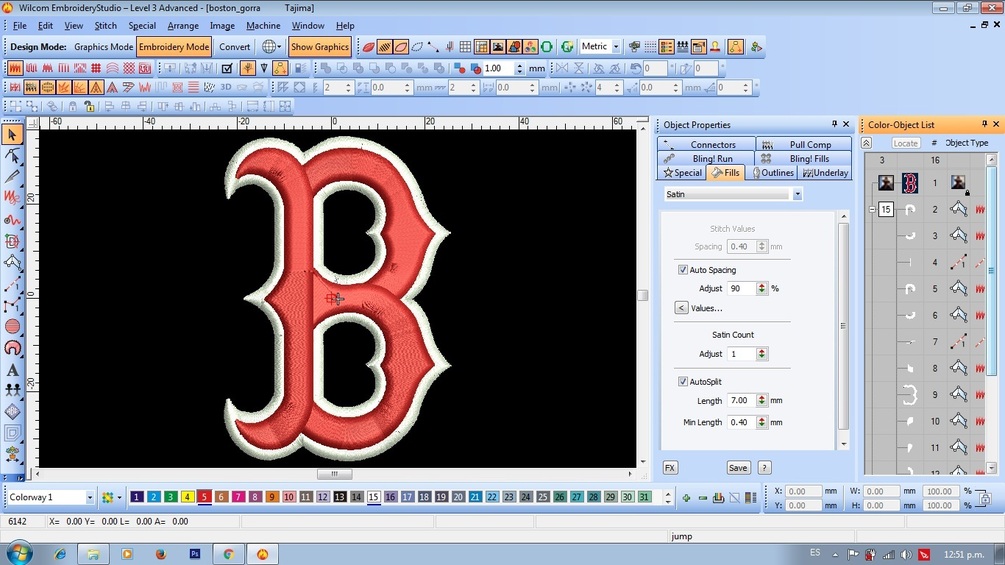Select white color swatch 15
Screen dimensions: 1005x565
click(374, 497)
